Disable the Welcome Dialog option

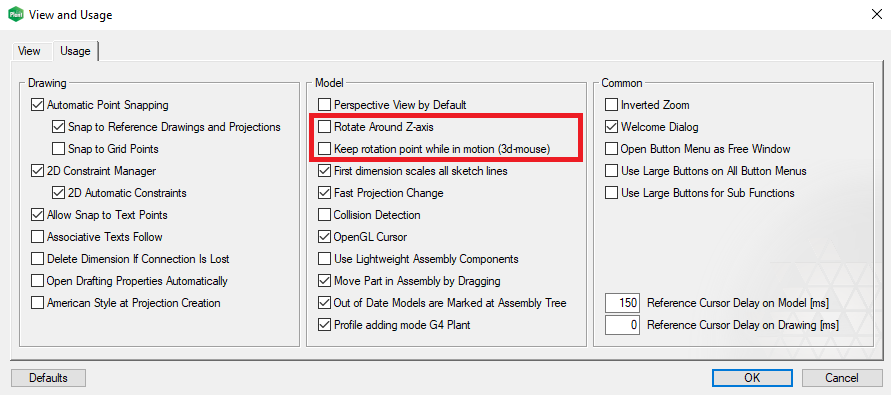point(611,127)
